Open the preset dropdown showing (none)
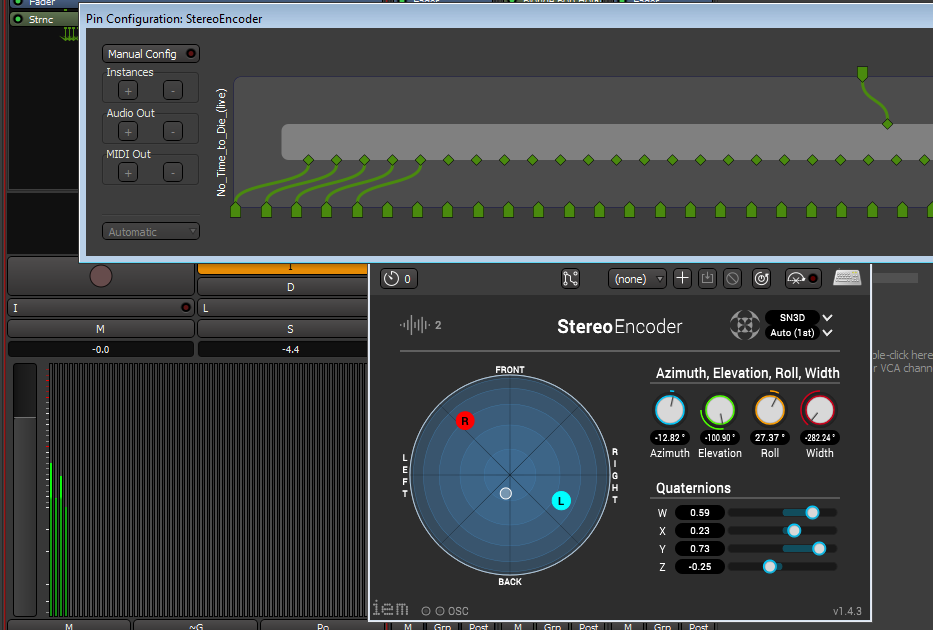933x630 pixels. (637, 279)
